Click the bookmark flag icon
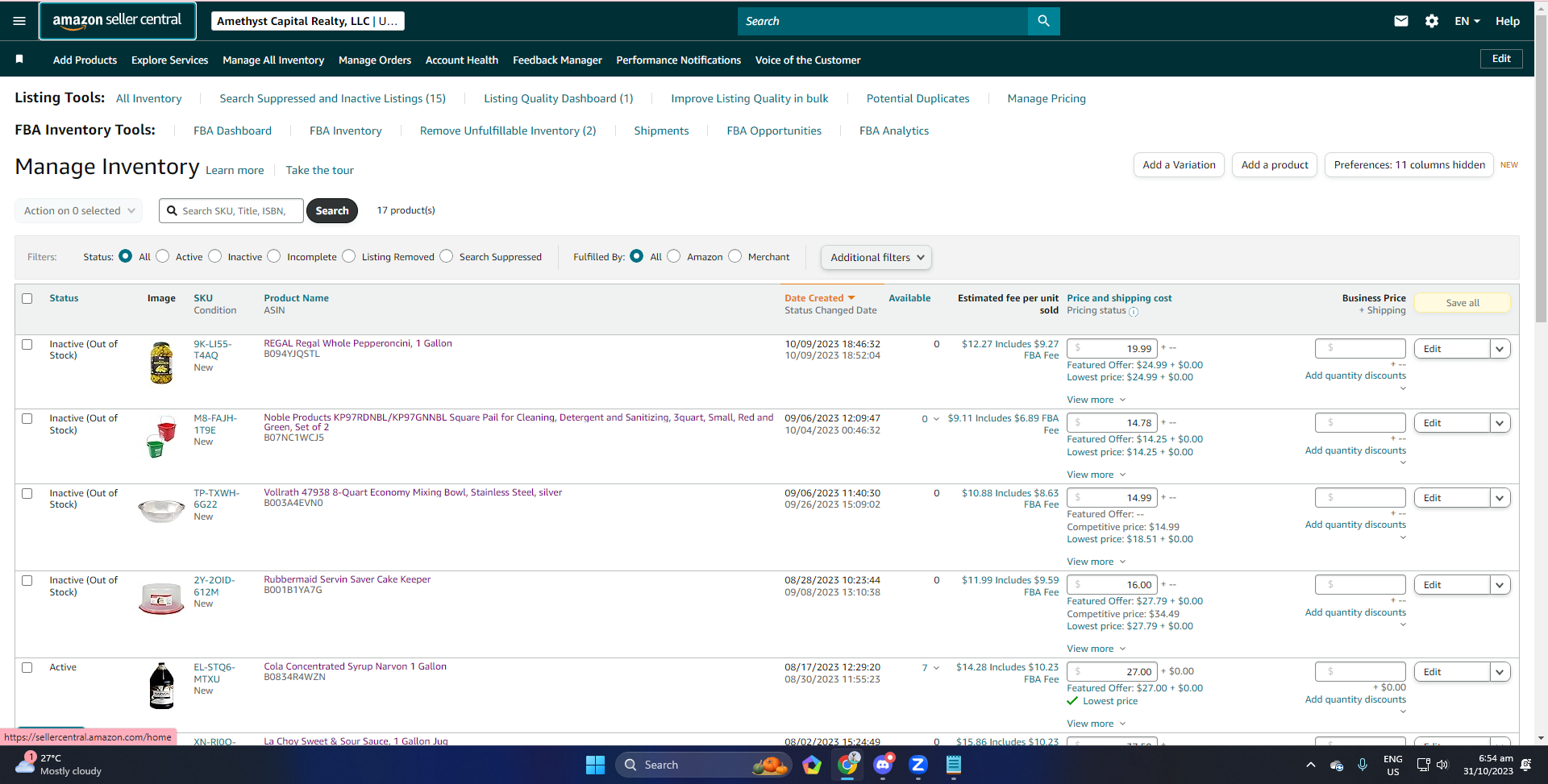1548x784 pixels. (19, 59)
